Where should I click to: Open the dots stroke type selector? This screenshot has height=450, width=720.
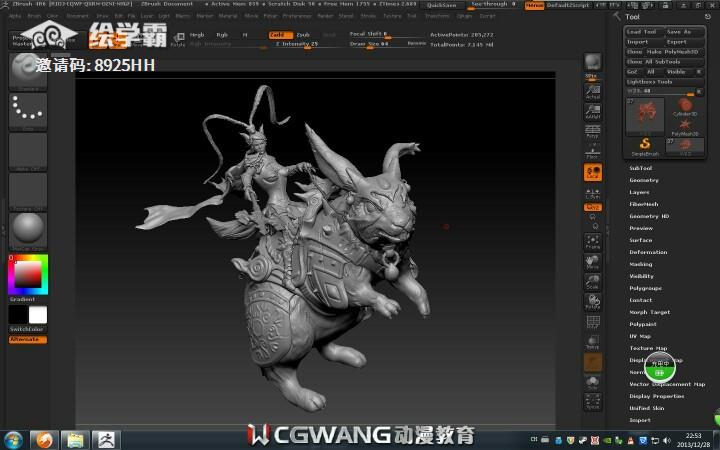coord(28,112)
